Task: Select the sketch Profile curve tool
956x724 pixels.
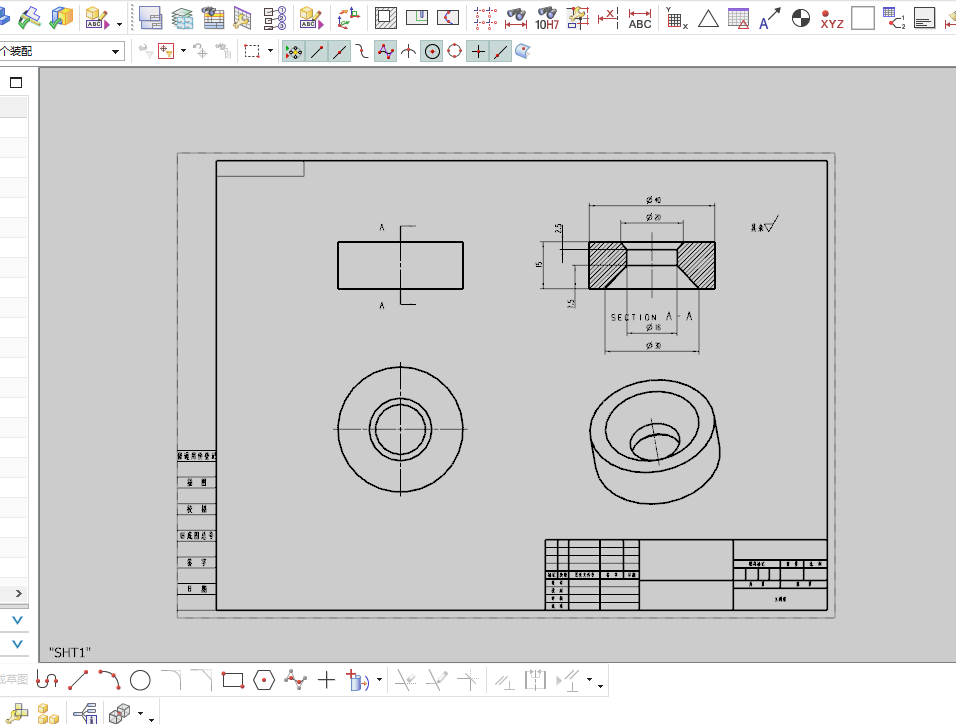Action: [47, 680]
